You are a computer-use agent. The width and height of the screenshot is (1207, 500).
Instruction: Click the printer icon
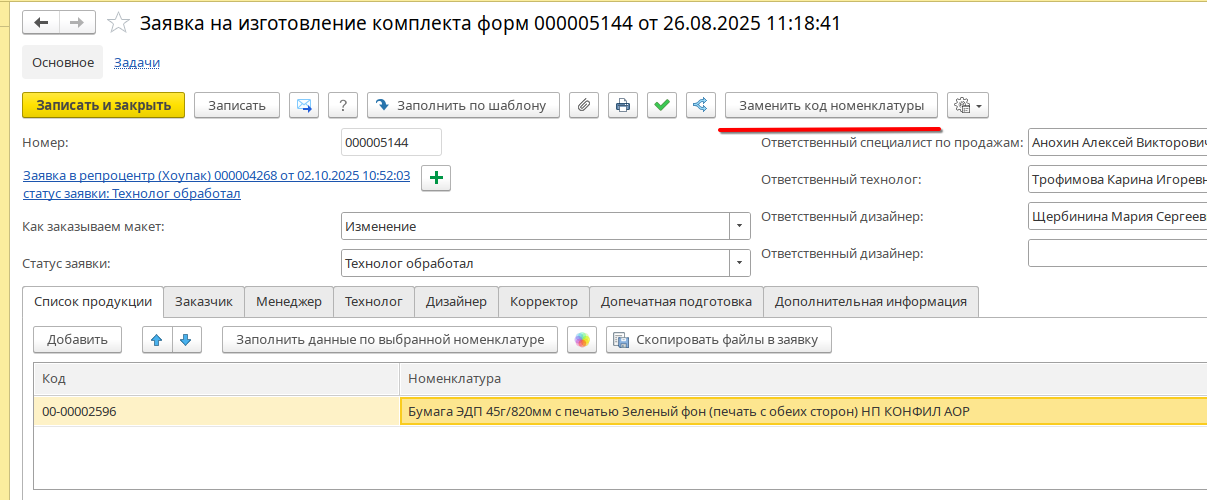click(x=623, y=105)
